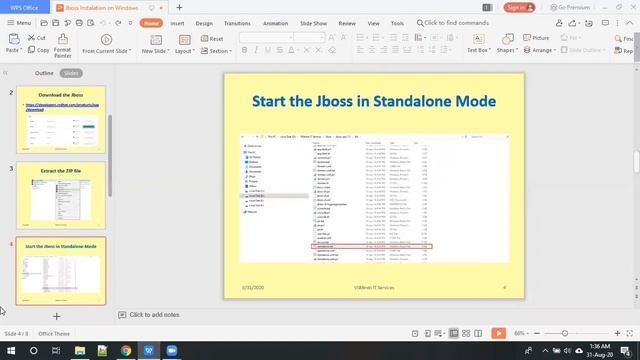Click the orange Play slideshow button
The image size is (640, 360).
(498, 333)
